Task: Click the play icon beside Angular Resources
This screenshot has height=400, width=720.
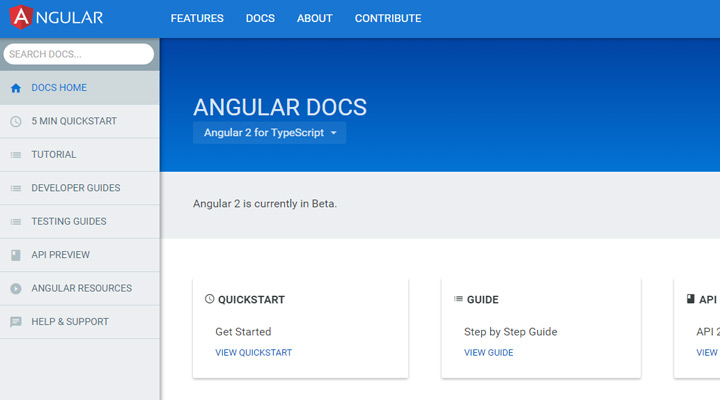Action: [x=16, y=288]
